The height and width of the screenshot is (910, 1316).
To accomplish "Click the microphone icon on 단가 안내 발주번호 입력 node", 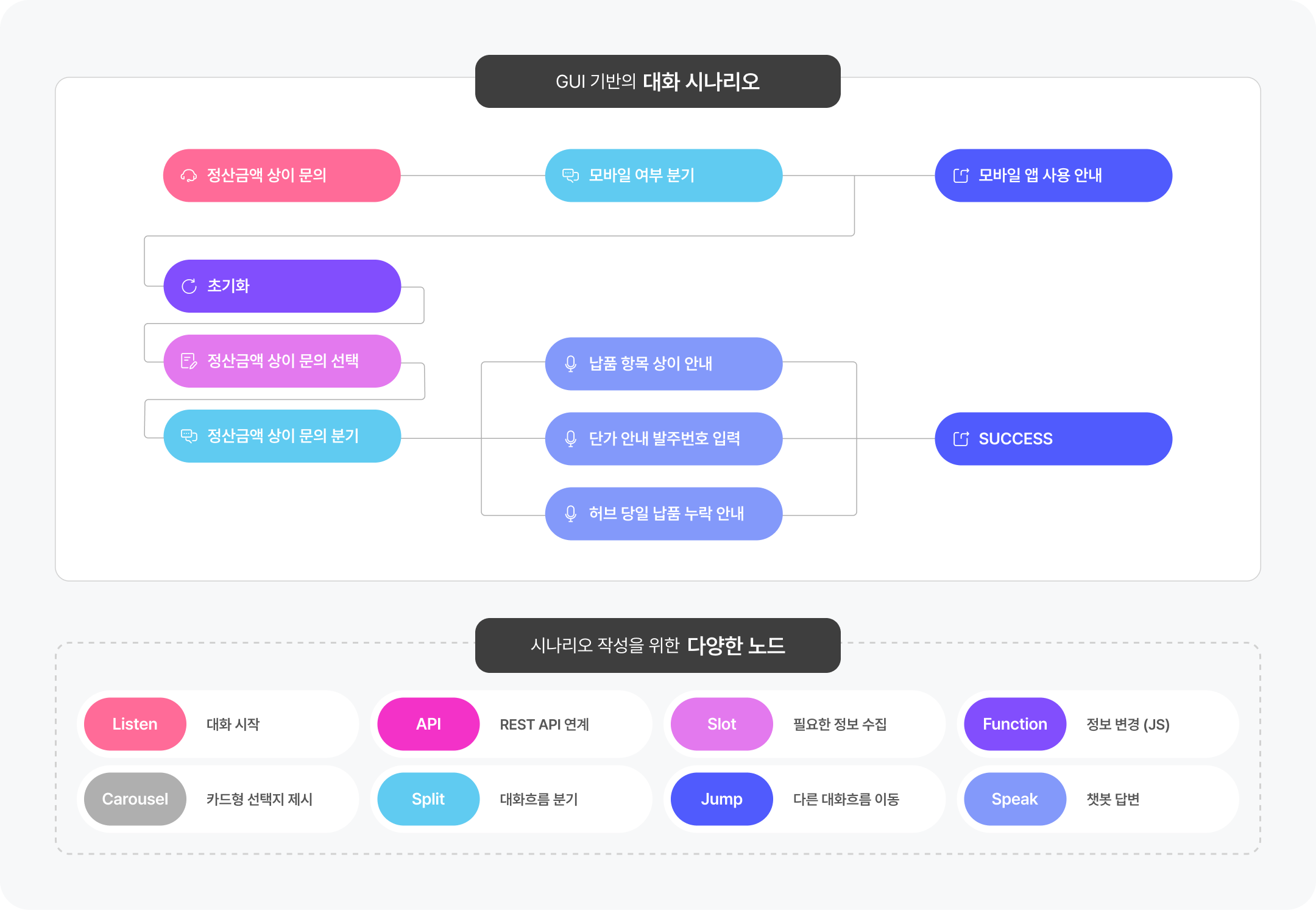I will pos(571,439).
